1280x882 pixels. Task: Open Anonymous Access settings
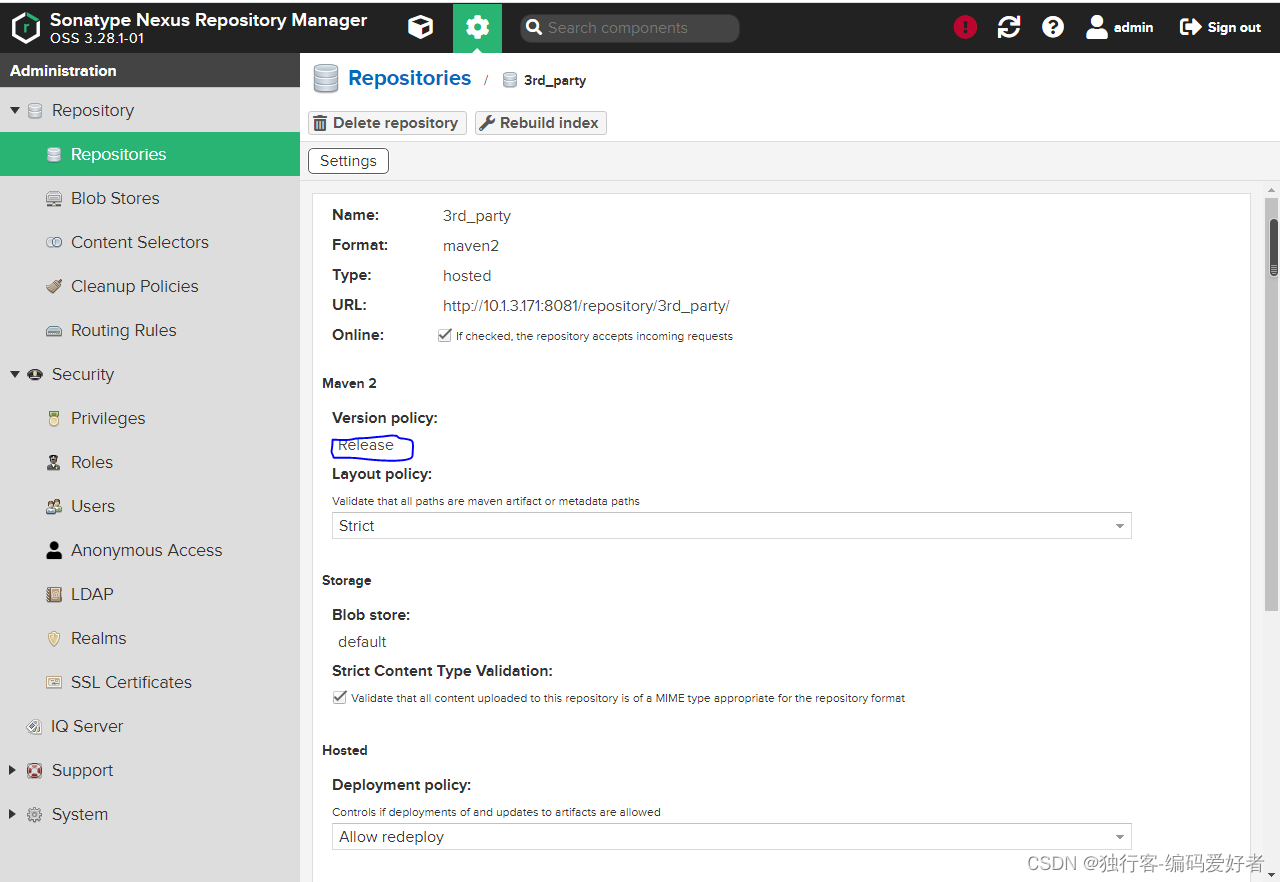click(146, 550)
